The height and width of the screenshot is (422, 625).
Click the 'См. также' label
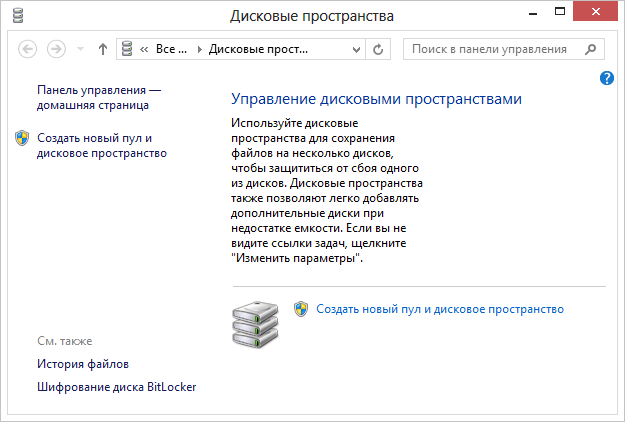65,341
